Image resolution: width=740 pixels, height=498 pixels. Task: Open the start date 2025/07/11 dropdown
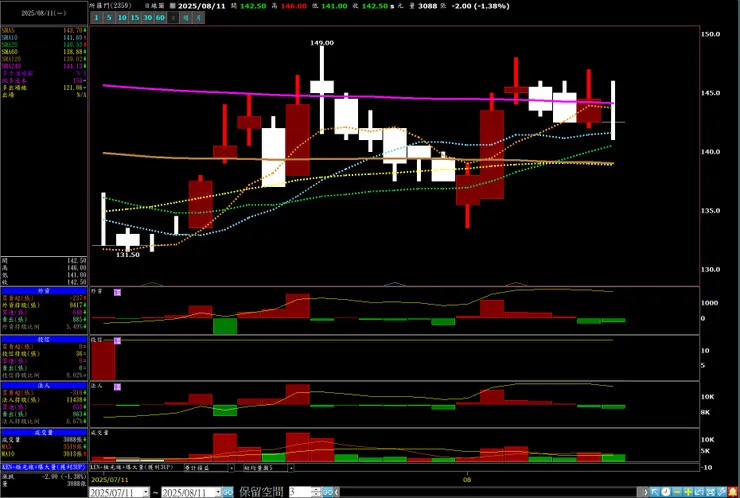pyautogui.click(x=146, y=492)
